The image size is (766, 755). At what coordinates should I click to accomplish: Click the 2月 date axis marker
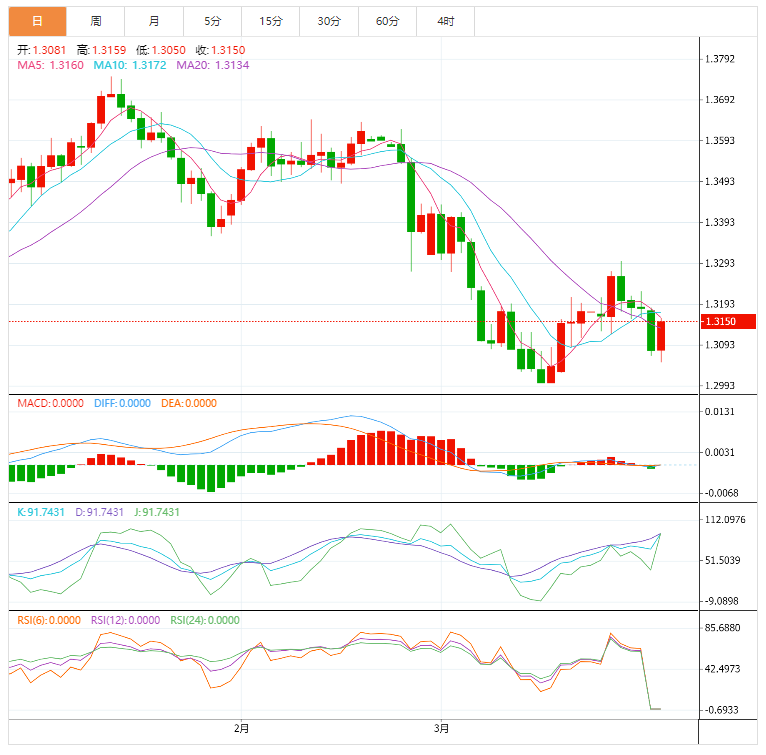pyautogui.click(x=241, y=729)
